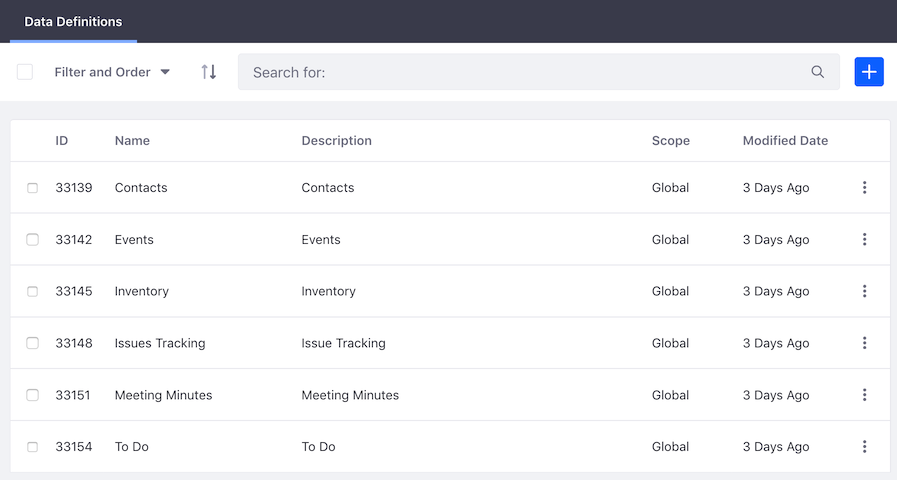Open actions menu for Inventory row
The image size is (897, 480).
[x=864, y=291]
